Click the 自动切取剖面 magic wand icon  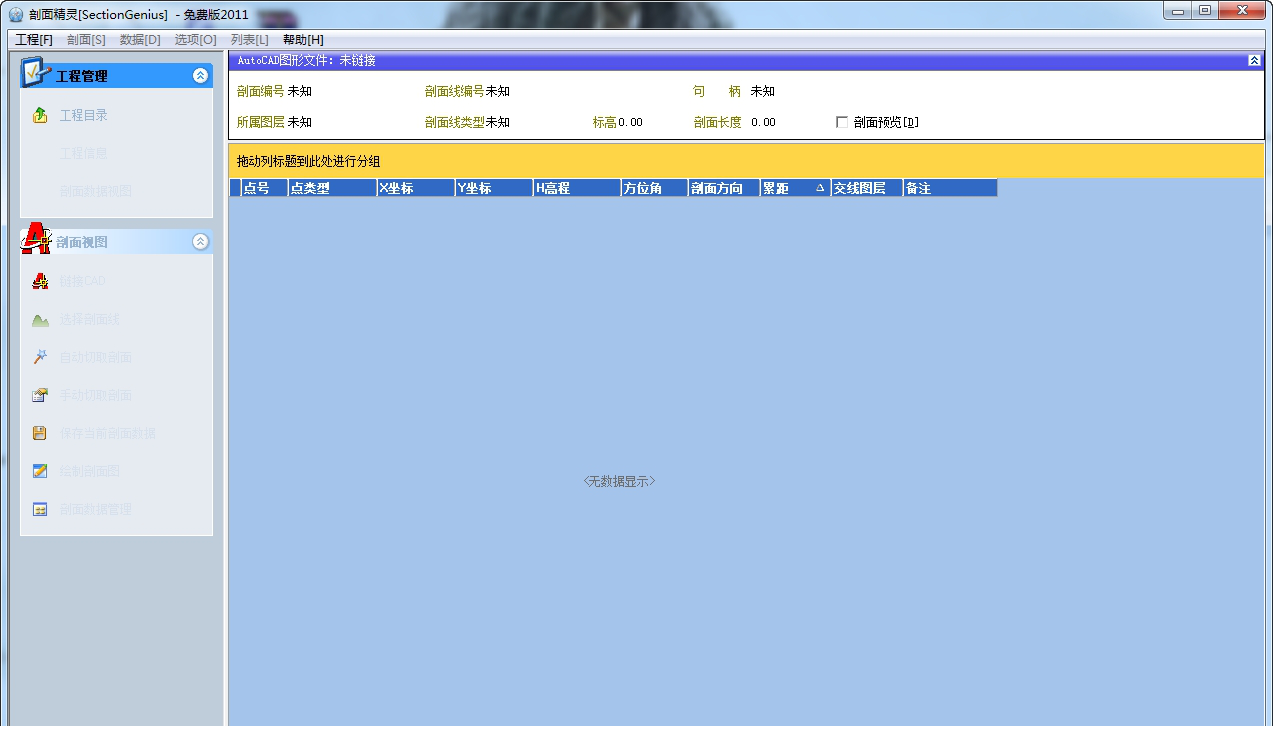[x=40, y=357]
